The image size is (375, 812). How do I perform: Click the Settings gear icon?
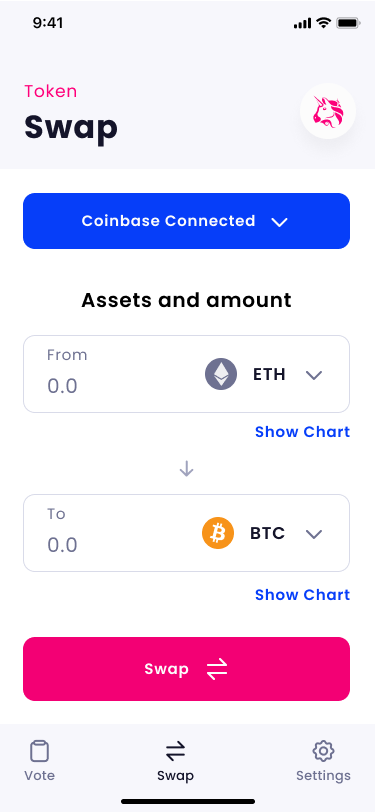click(323, 751)
